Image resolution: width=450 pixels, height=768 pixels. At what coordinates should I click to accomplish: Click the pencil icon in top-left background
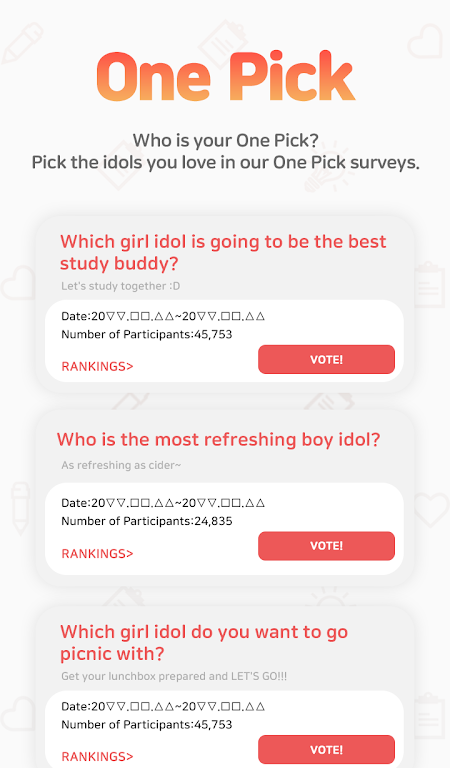coord(22,43)
